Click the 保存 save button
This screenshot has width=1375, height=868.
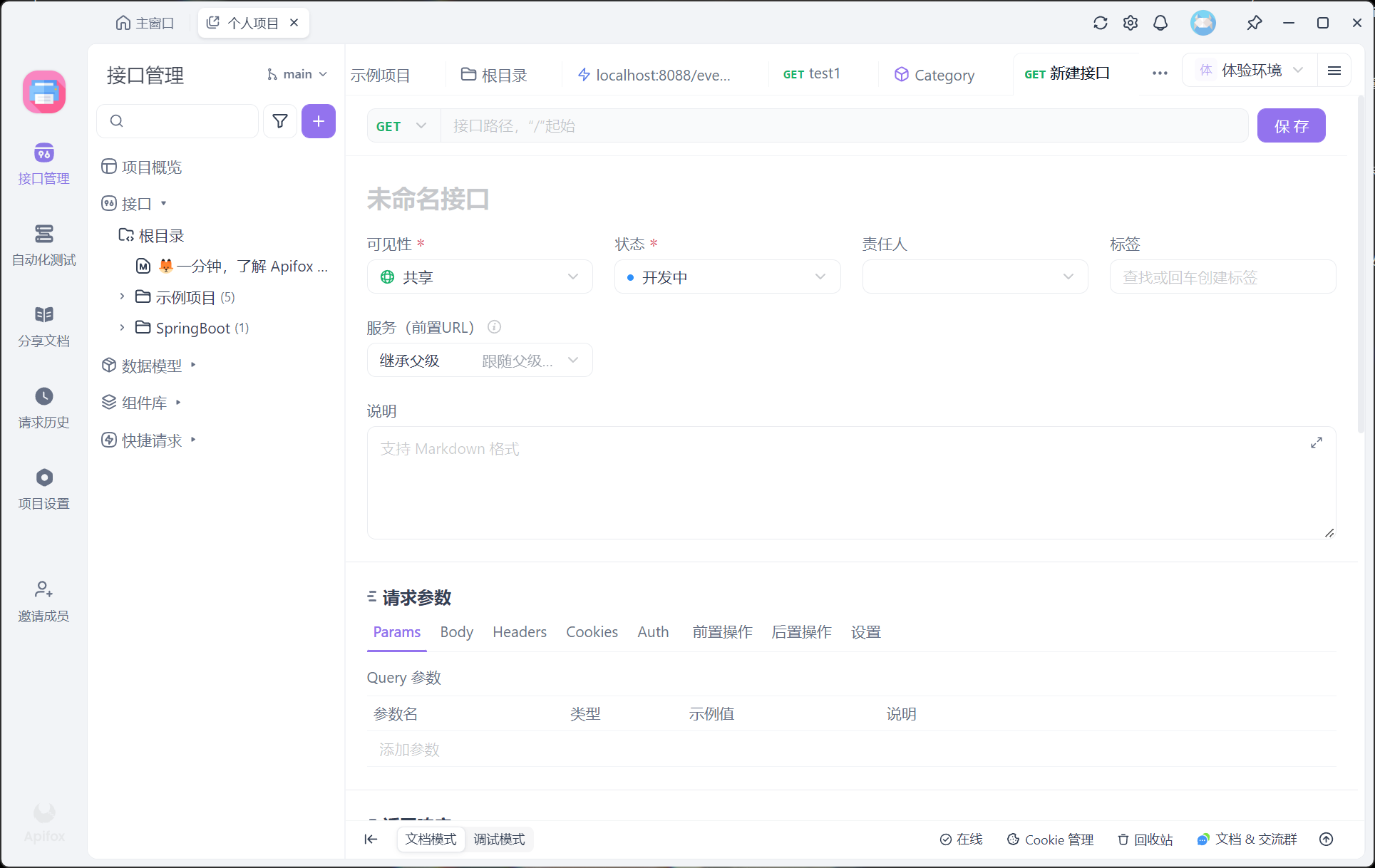[x=1290, y=126]
